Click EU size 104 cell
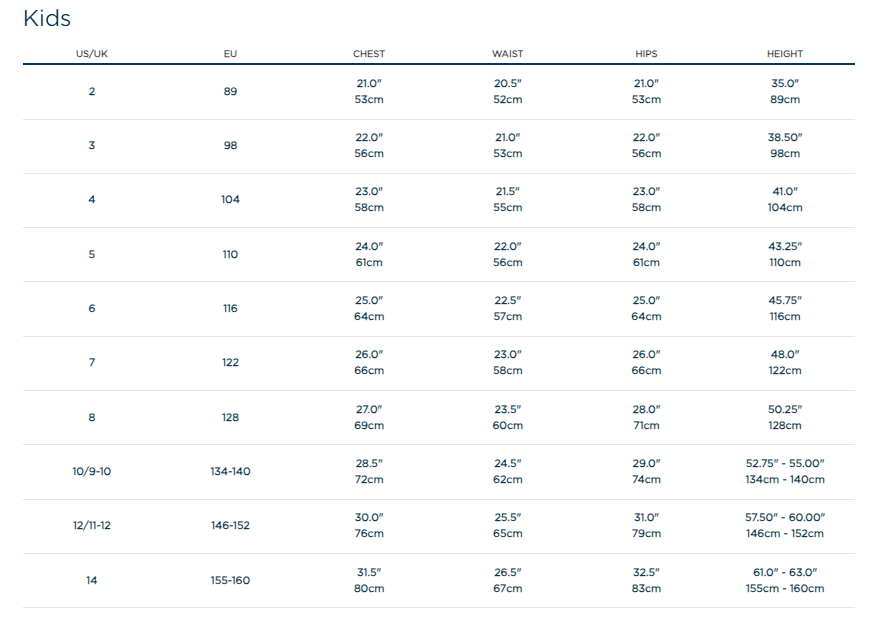 tap(231, 200)
